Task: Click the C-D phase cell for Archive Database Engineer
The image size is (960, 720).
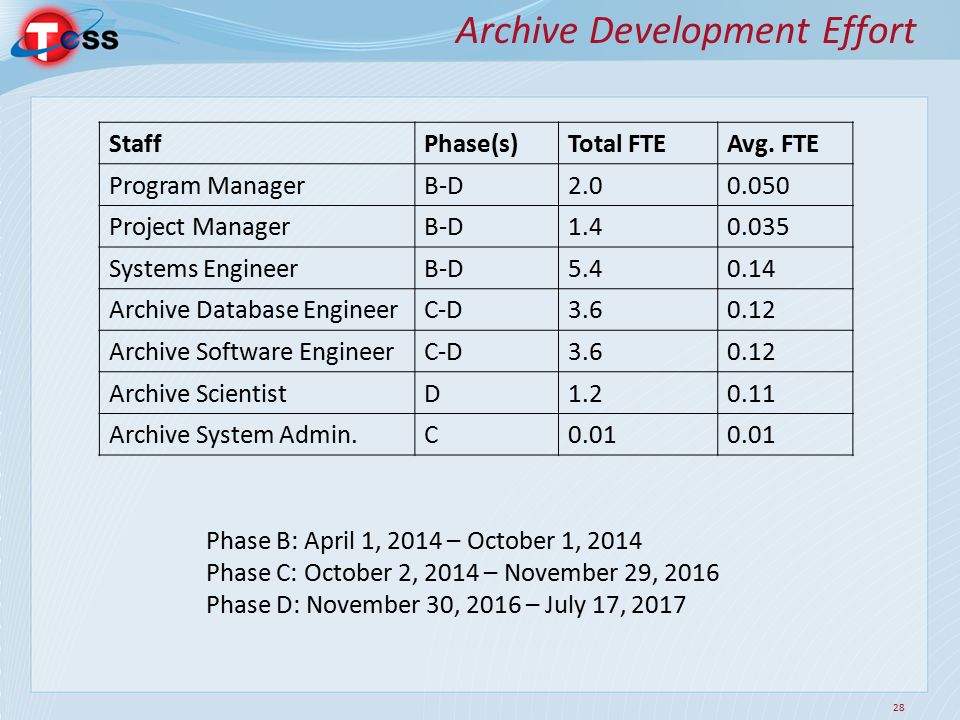Action: click(486, 310)
